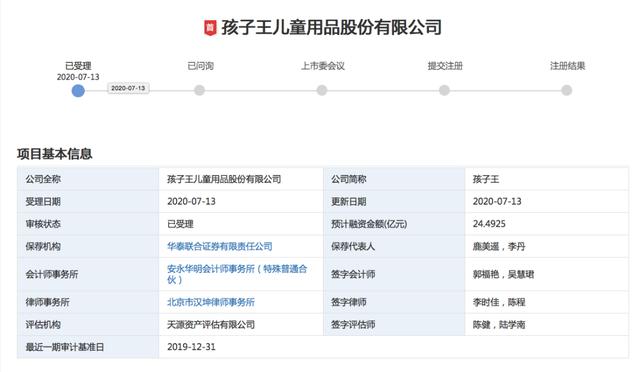Screen dimensions: 640x372
Task: Click the 律师事务所 label cell
Action: point(88,302)
